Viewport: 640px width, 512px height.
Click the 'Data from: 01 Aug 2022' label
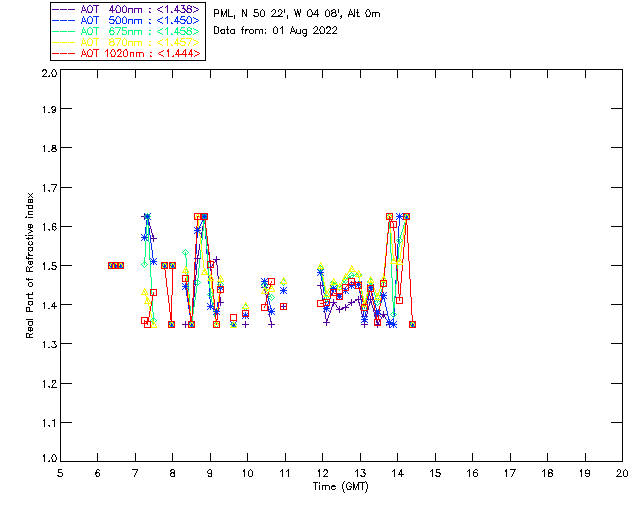(x=275, y=31)
